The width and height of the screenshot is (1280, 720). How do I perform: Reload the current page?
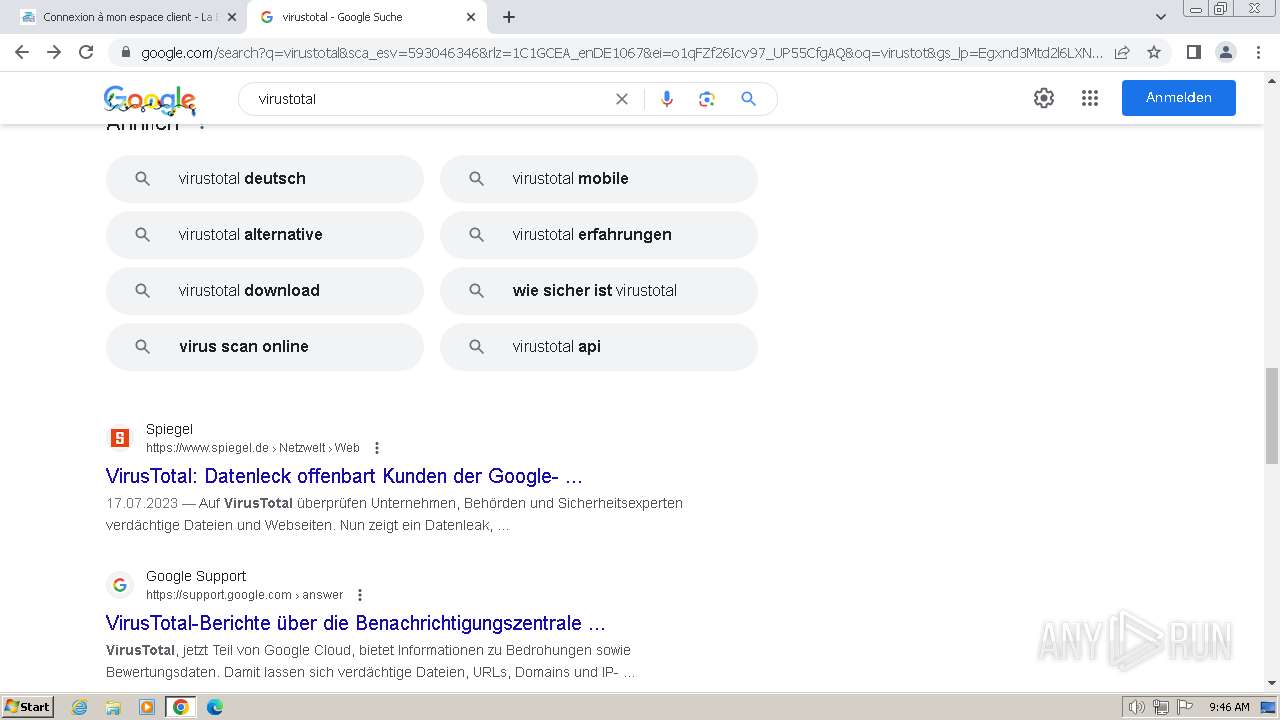[86, 52]
